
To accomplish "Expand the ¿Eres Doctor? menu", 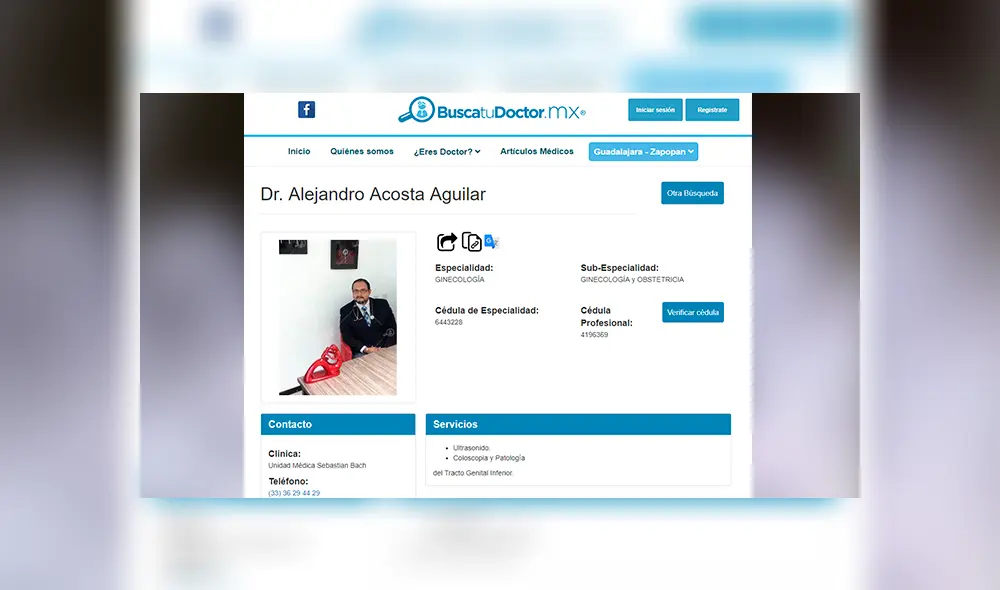I will pos(446,151).
